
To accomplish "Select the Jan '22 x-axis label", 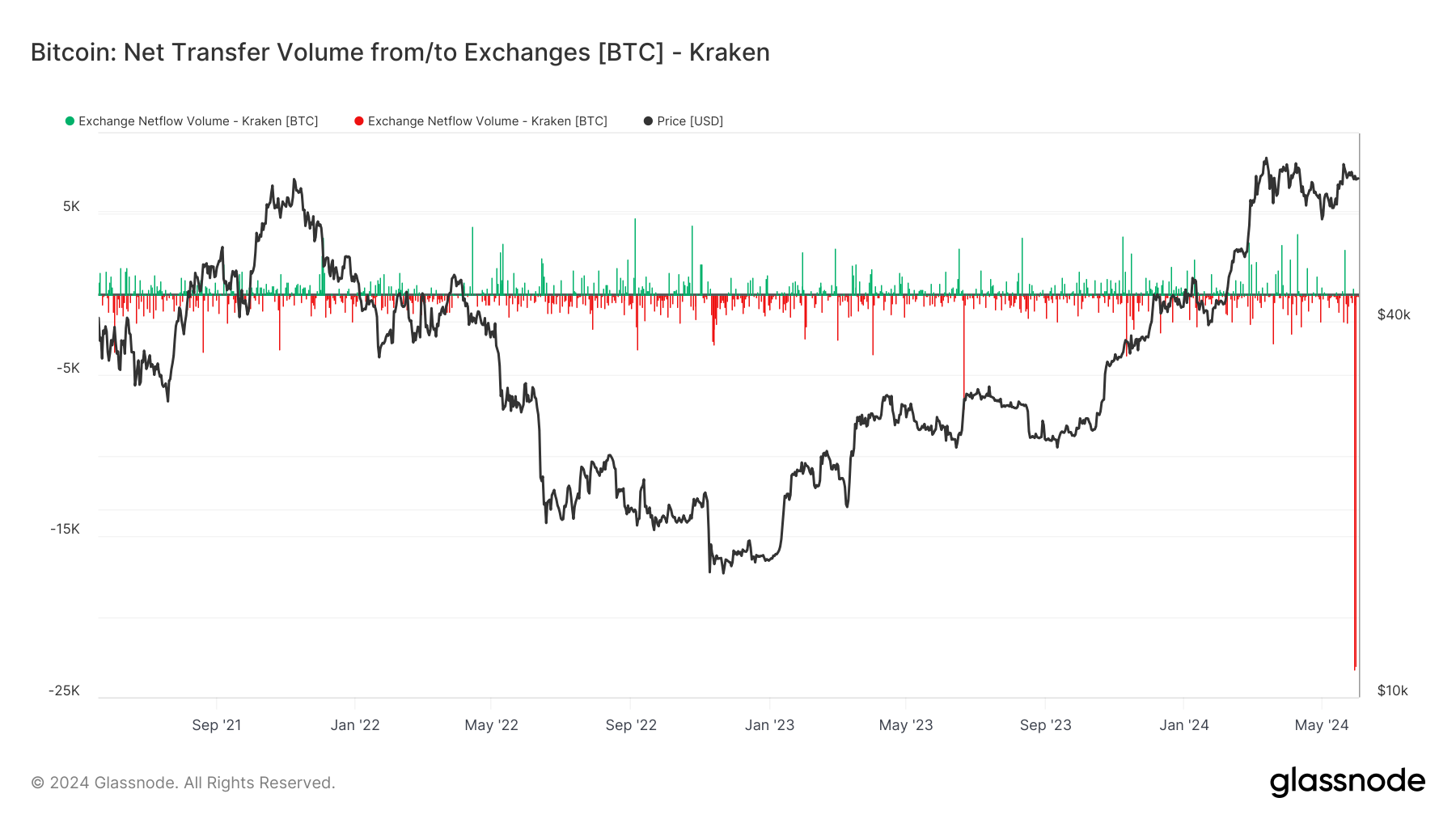I will click(x=355, y=725).
